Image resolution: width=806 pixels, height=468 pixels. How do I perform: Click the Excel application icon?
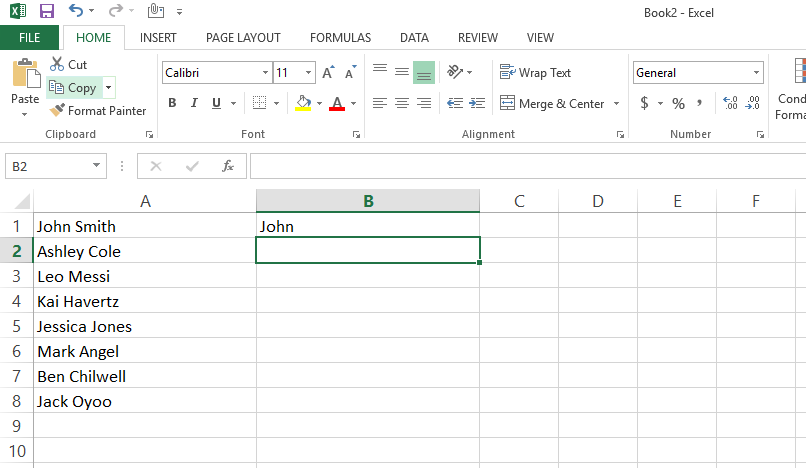click(18, 11)
